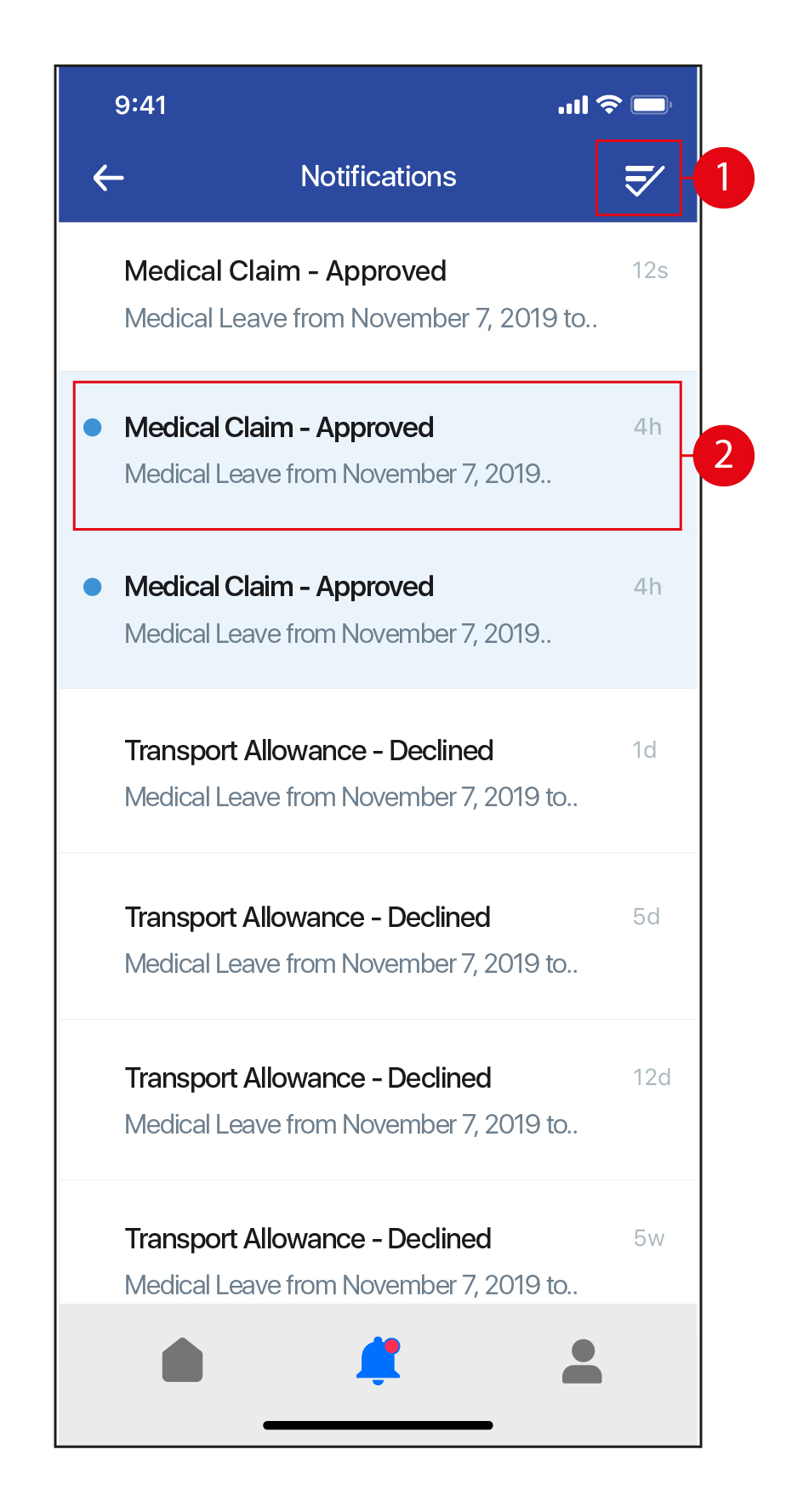Open the profile person tab

[x=582, y=1361]
